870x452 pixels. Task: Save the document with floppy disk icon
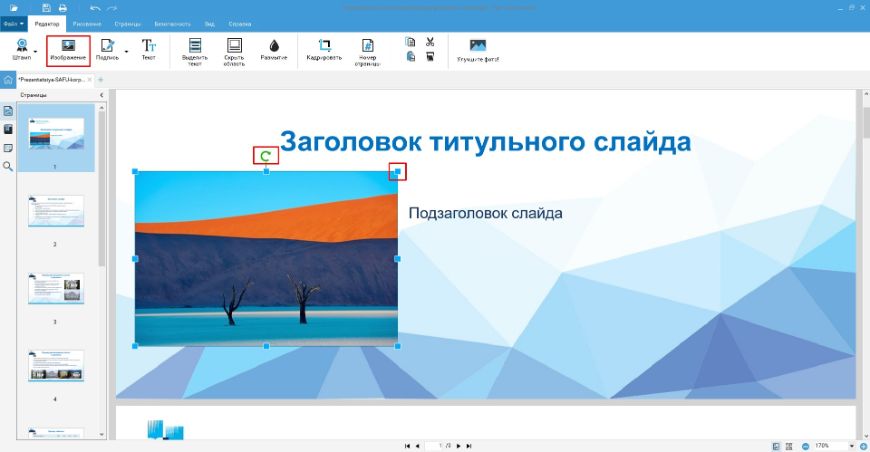coord(47,8)
